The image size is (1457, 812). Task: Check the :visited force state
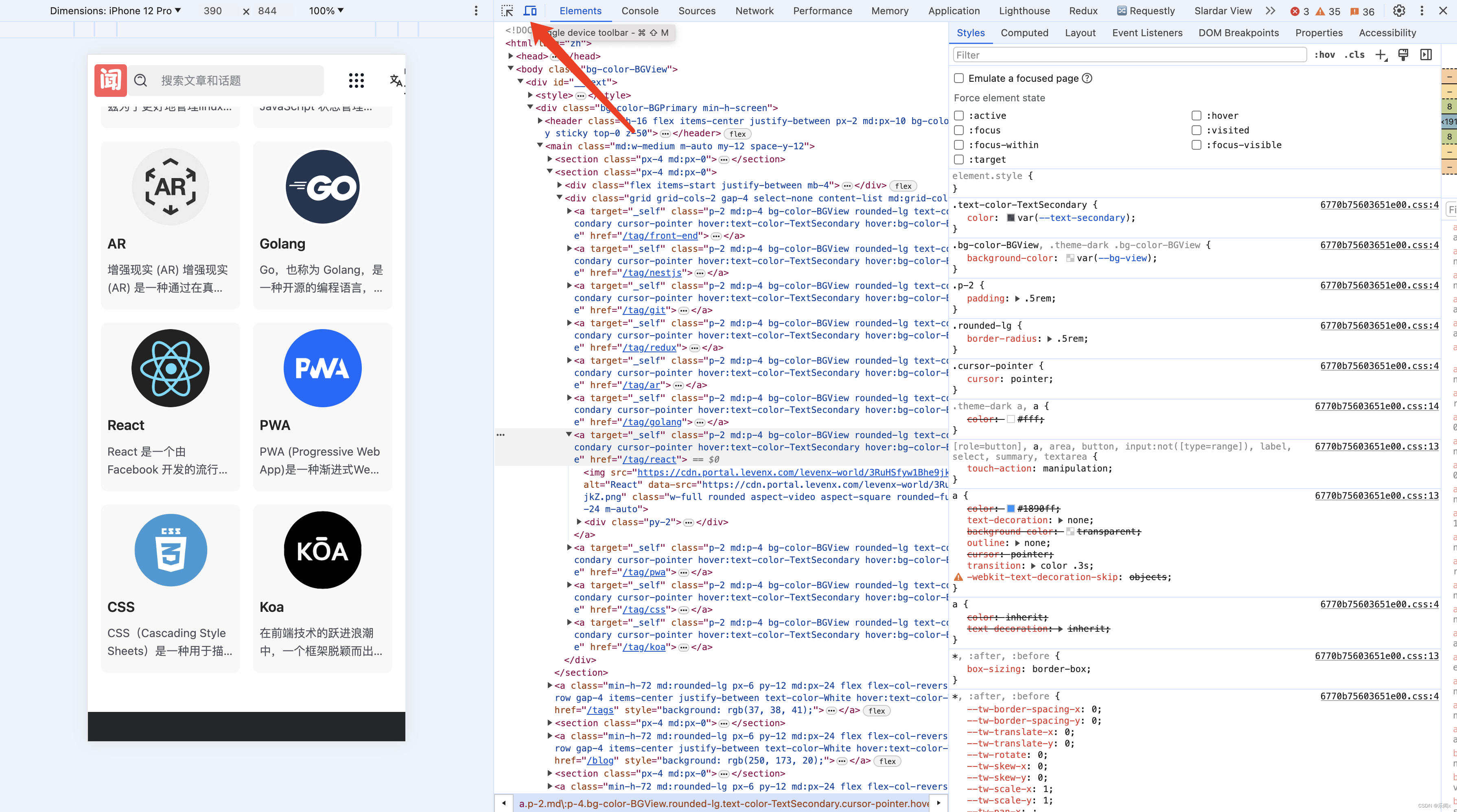[1196, 130]
